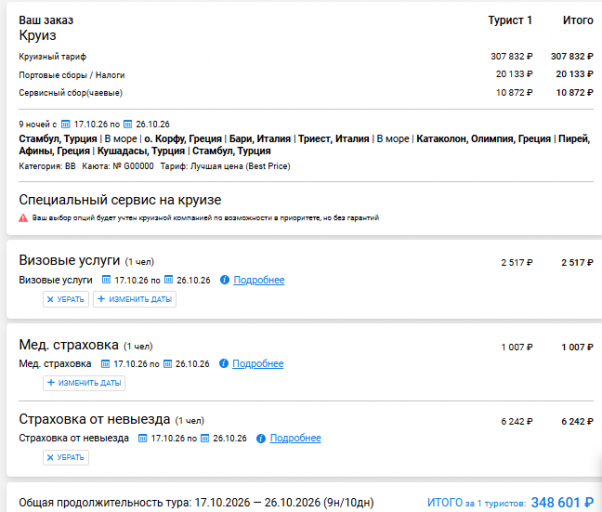Screen dimensions: 602x512
Task: Open Подробнее link for cancellation insurance
Action: (295, 438)
